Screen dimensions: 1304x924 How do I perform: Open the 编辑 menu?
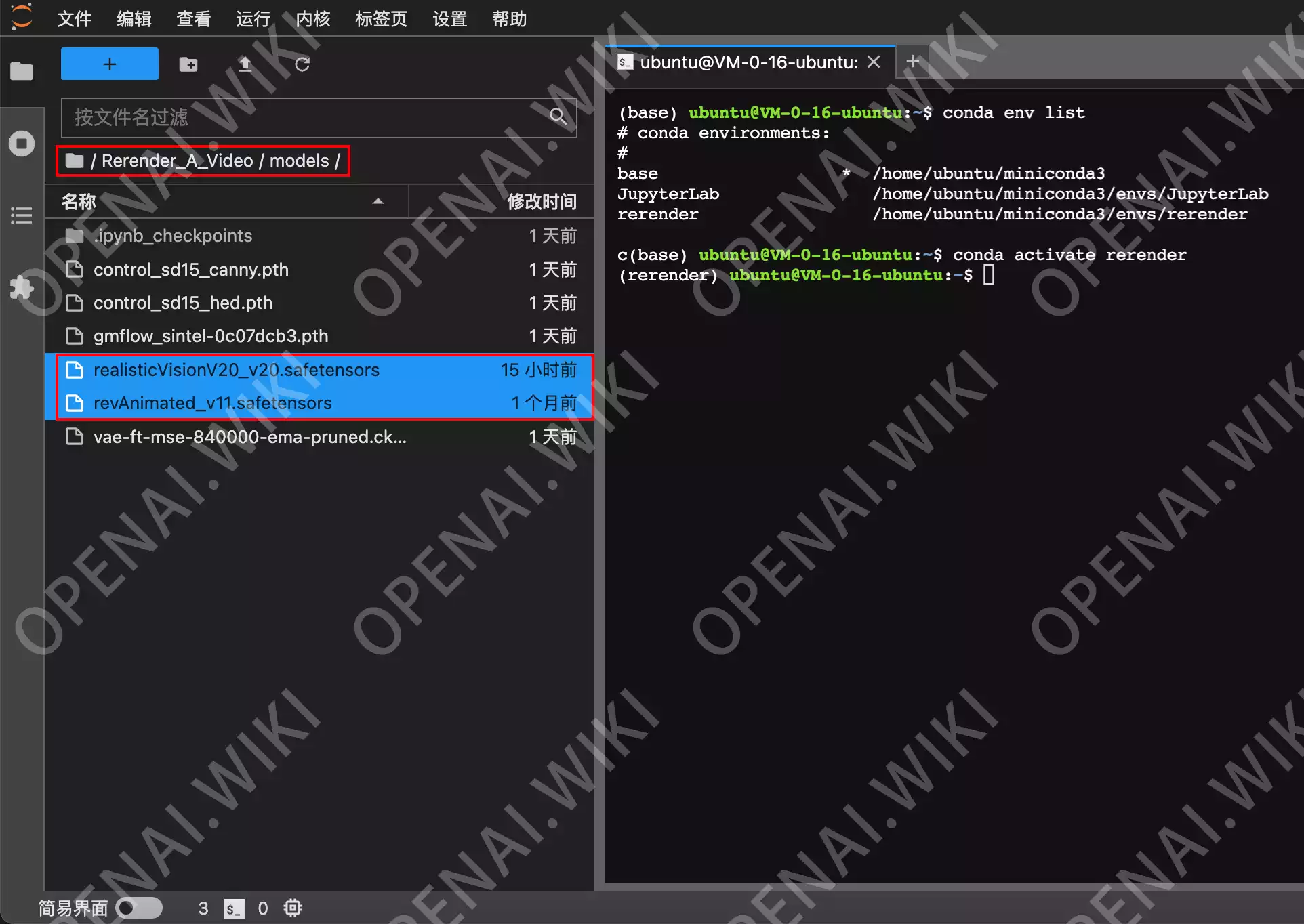click(x=134, y=19)
